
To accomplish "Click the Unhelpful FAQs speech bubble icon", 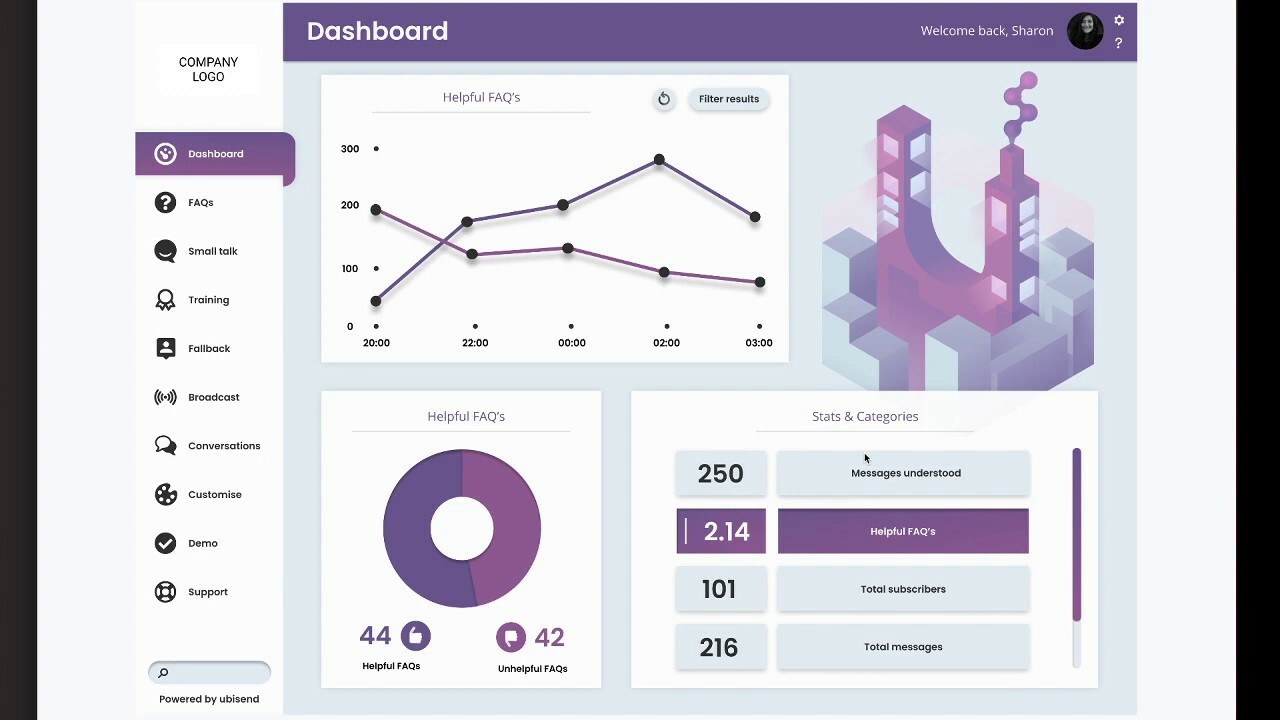I will [x=511, y=636].
